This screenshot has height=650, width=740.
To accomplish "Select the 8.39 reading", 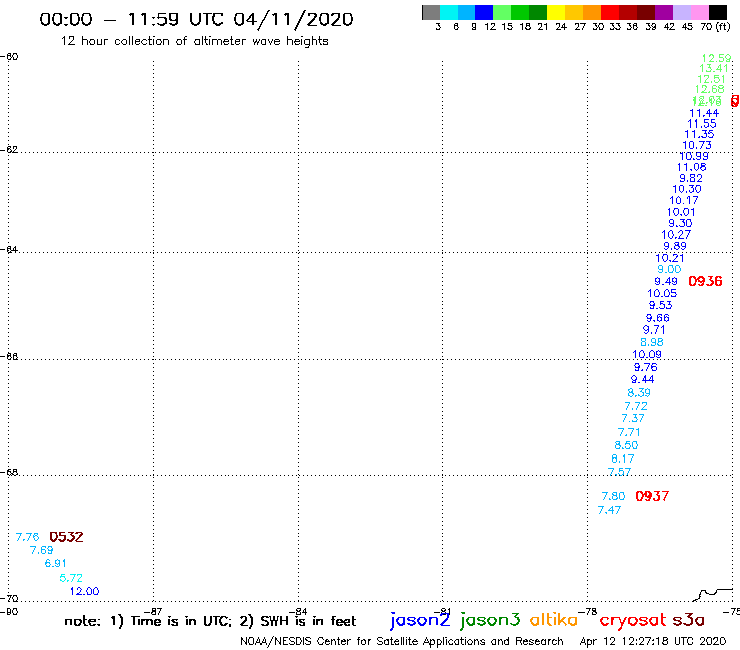I will coord(639,393).
